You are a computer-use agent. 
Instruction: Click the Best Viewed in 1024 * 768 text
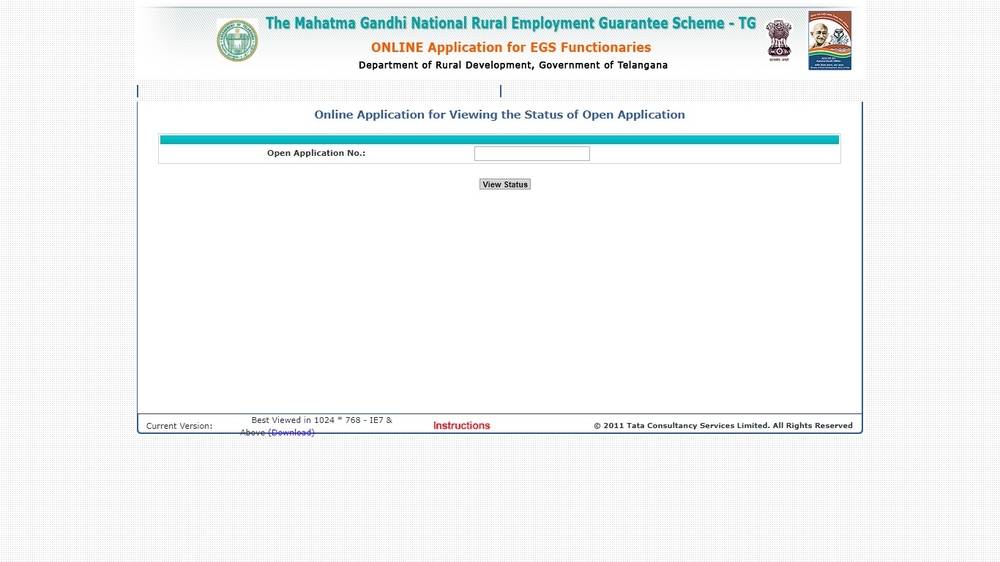321,421
